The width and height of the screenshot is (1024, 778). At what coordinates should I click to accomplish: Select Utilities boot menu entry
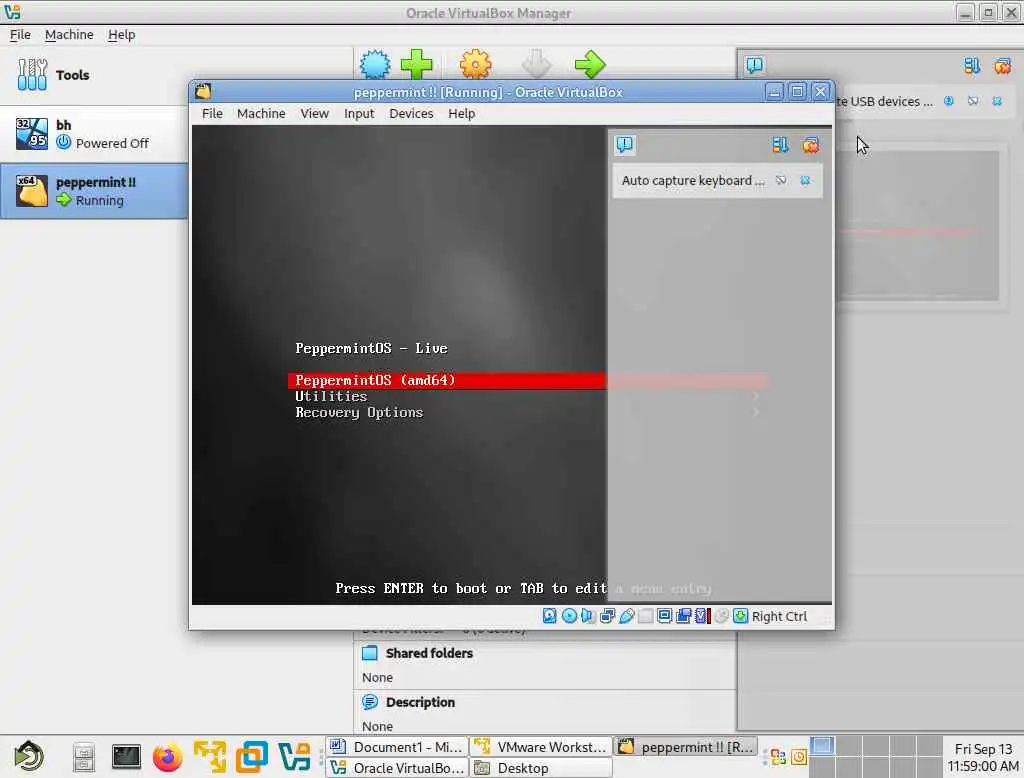[331, 397]
